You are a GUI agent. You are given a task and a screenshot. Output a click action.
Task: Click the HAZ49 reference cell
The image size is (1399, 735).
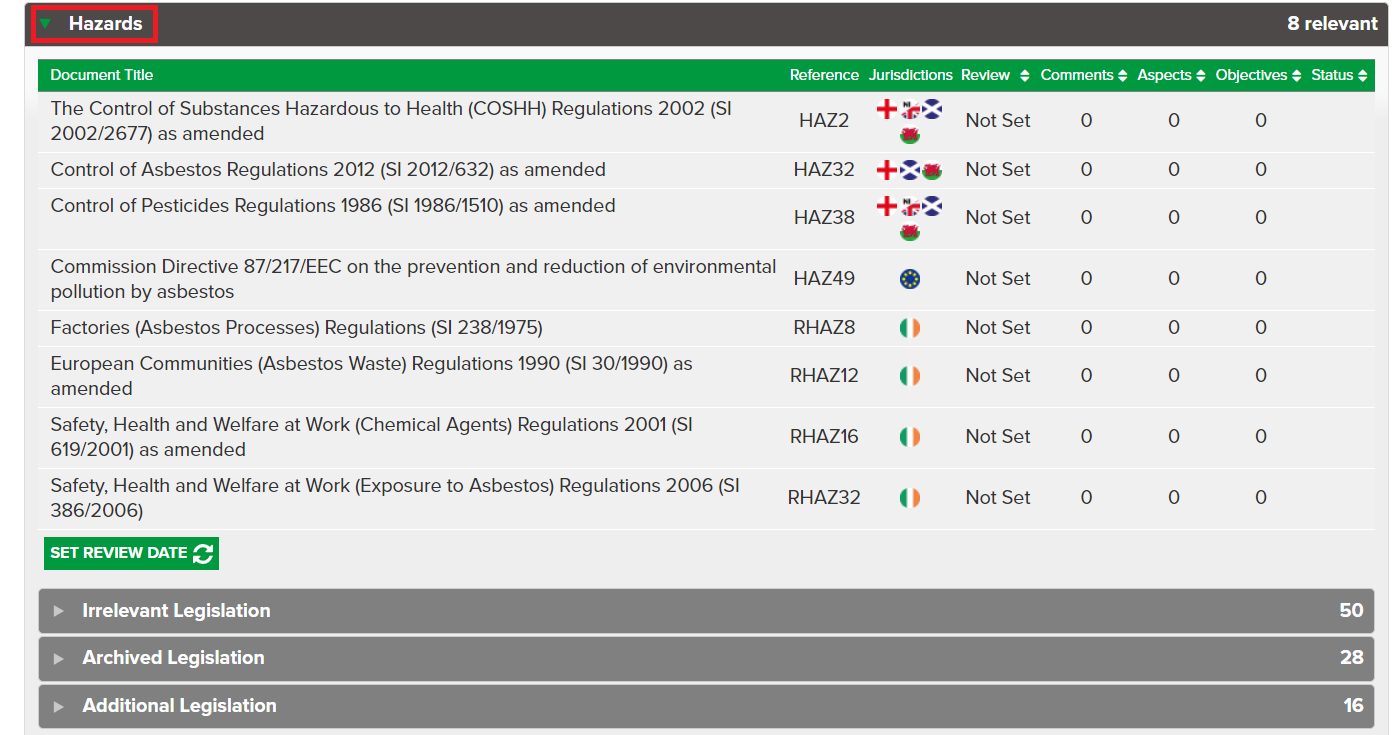tap(824, 279)
